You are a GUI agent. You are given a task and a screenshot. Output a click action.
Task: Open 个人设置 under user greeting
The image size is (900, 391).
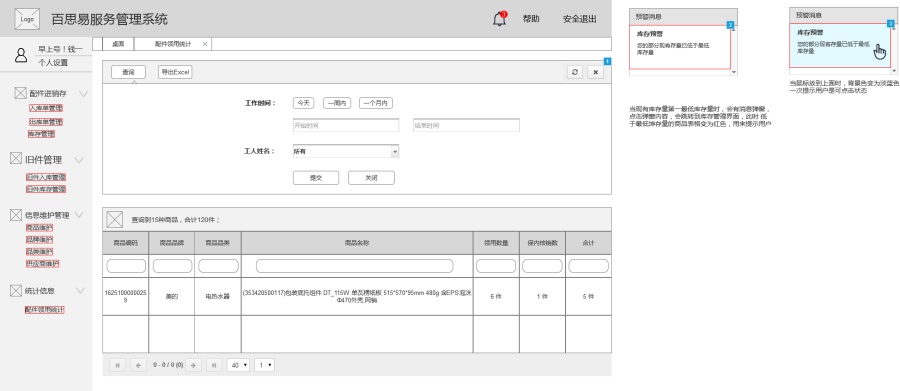(x=53, y=63)
